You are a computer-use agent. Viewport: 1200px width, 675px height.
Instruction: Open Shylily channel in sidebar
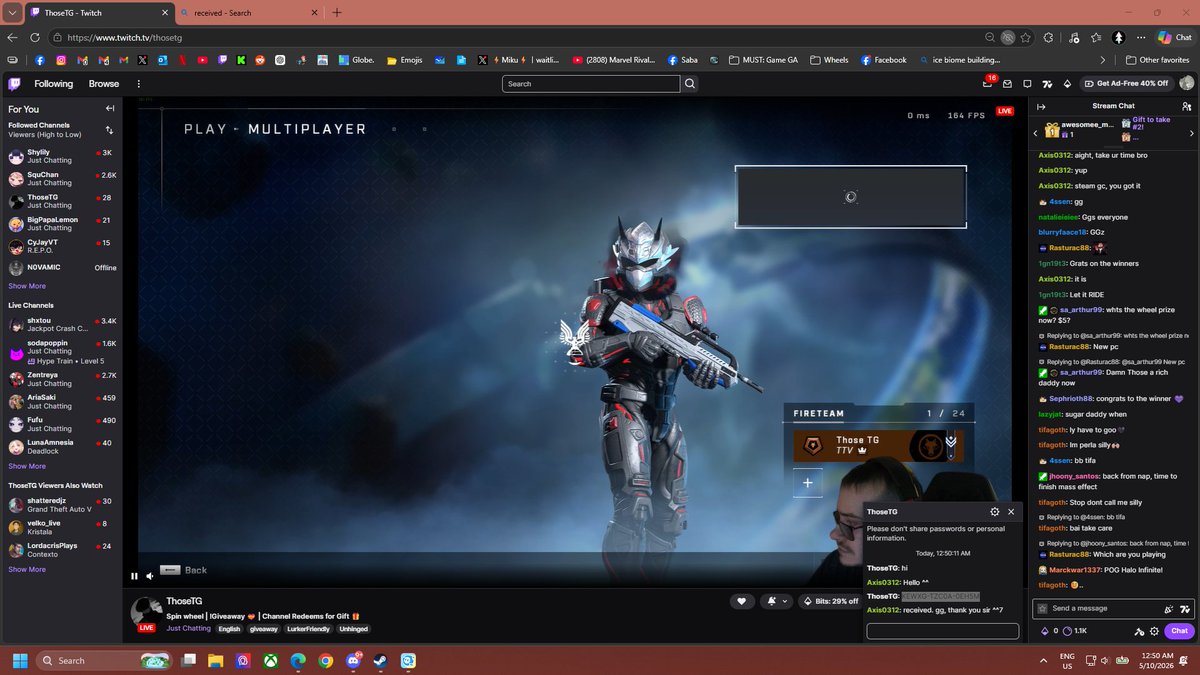[x=62, y=156]
